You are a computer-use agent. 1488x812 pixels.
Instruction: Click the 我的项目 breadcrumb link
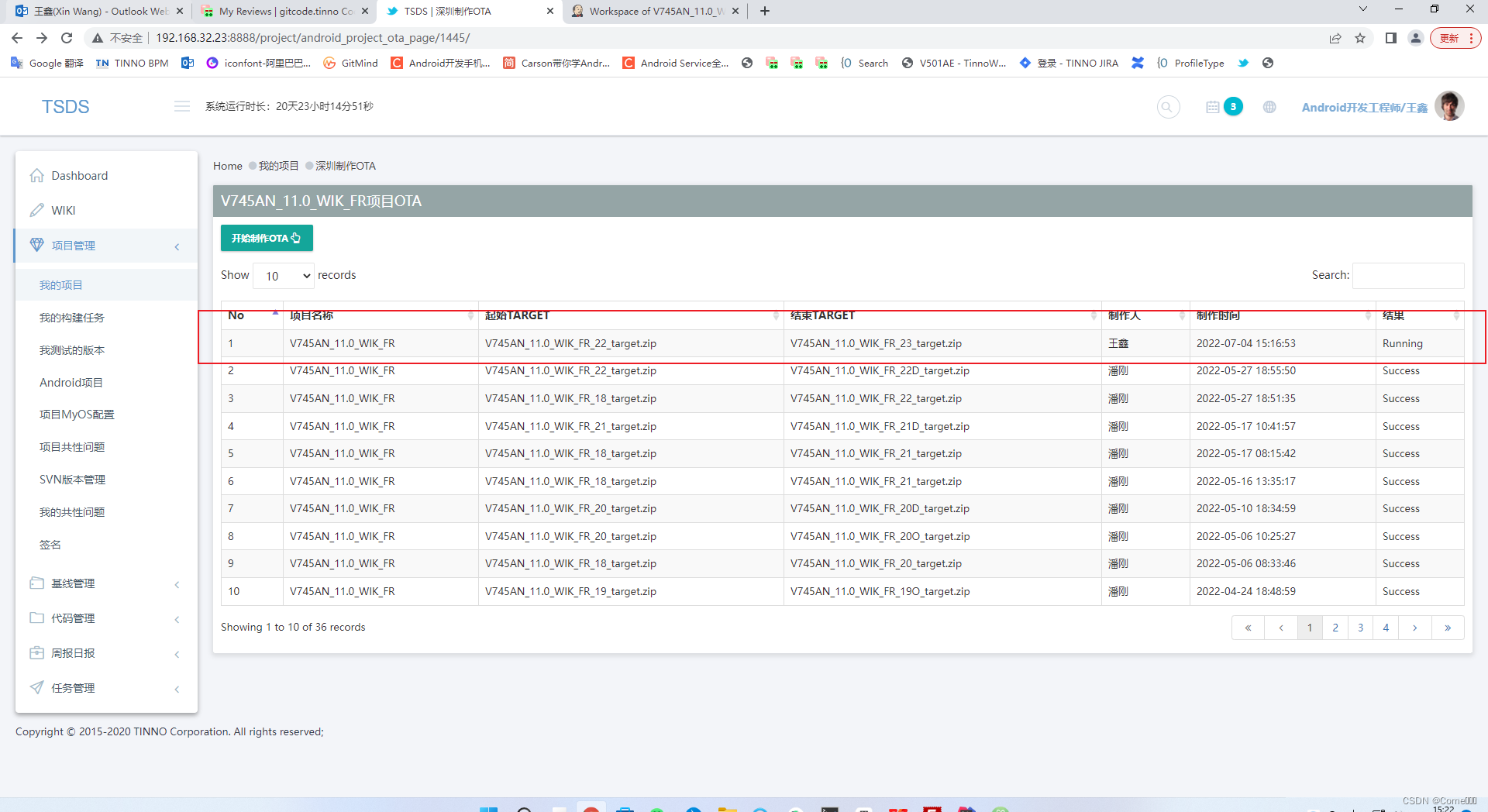(278, 166)
